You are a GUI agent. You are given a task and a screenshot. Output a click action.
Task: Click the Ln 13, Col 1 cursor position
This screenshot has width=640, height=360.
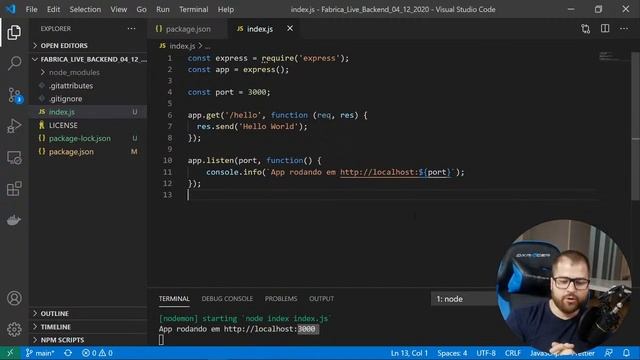coord(409,353)
